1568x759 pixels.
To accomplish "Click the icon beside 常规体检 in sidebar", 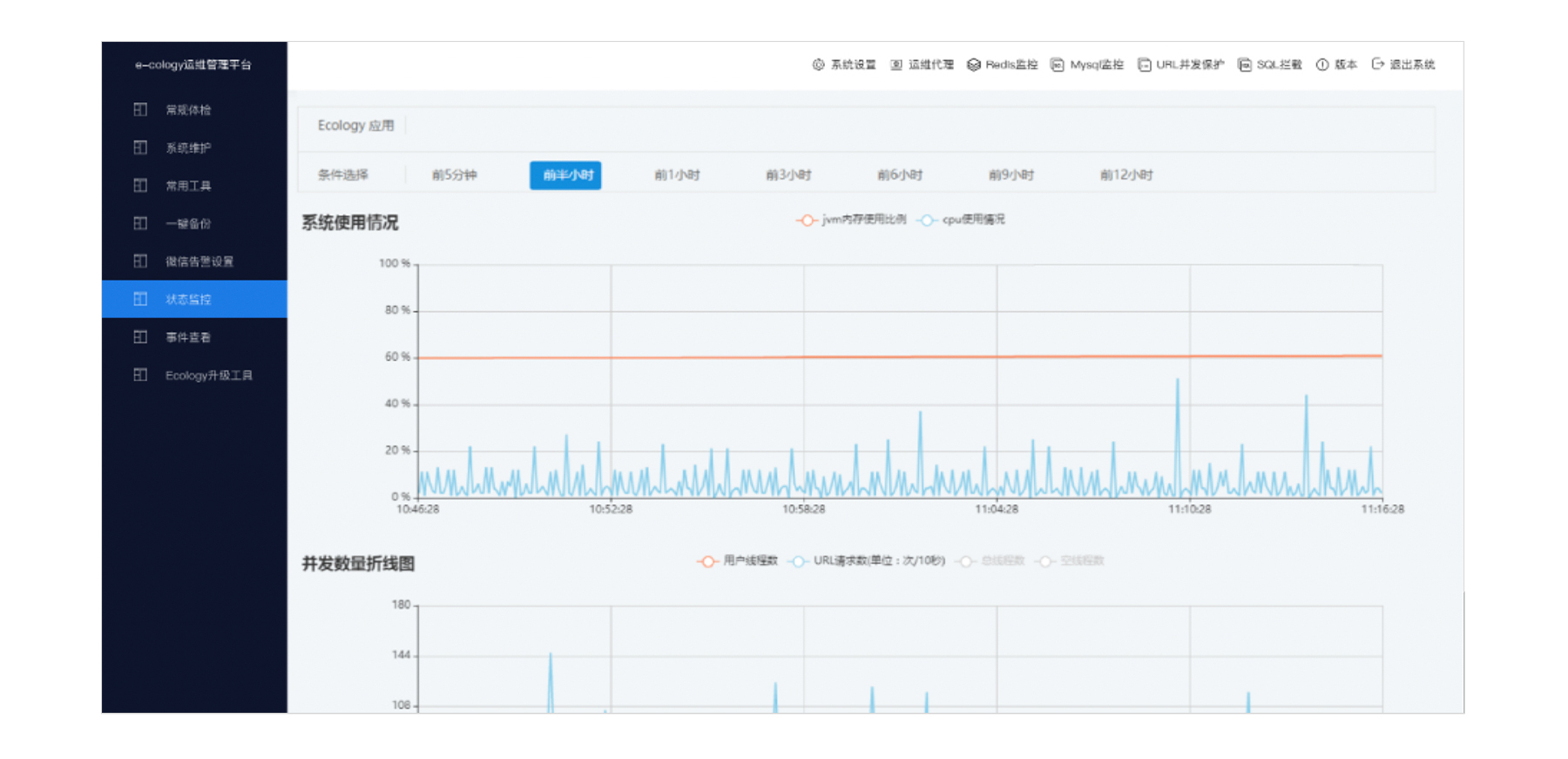I will coord(140,110).
